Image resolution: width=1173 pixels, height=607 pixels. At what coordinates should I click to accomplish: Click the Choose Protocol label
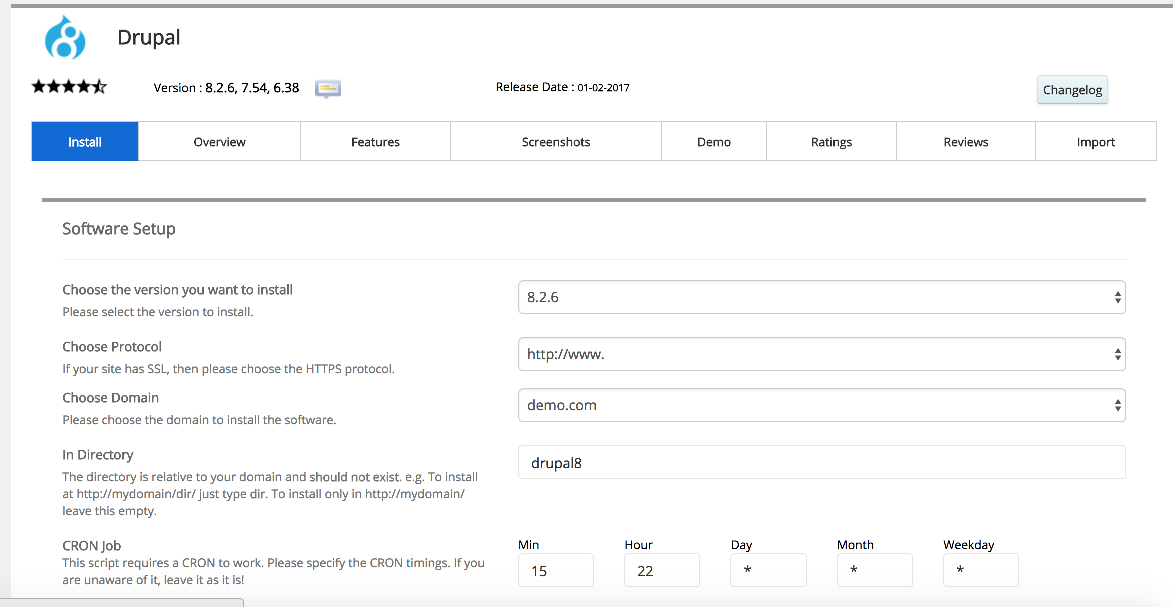point(112,347)
